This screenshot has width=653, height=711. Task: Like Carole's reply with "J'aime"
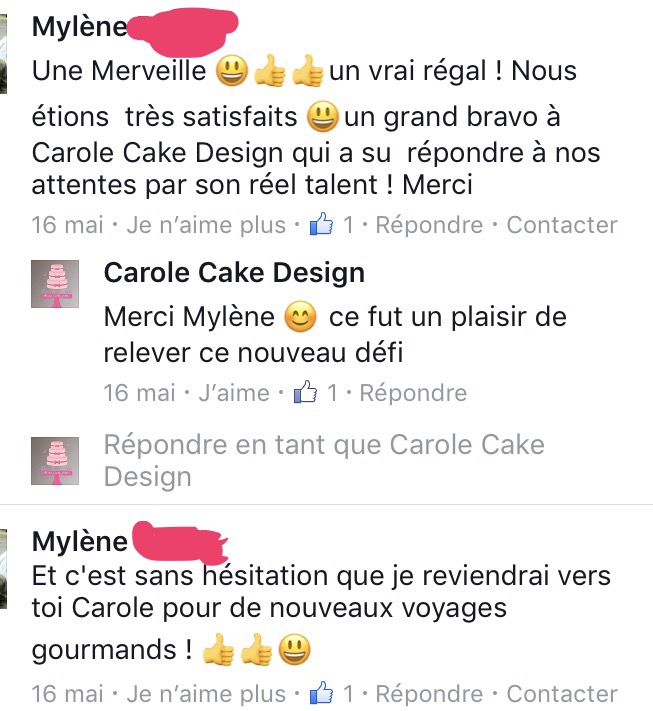pos(234,393)
